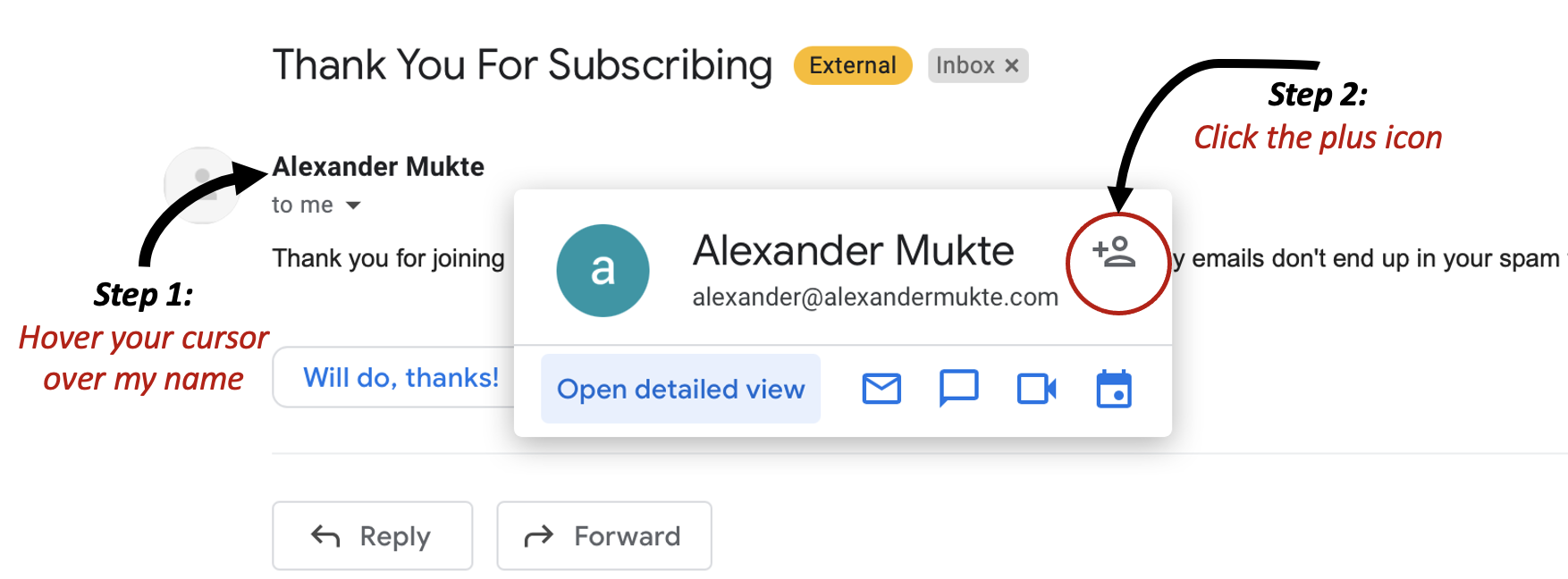Click the grey sender profile picture

point(202,185)
